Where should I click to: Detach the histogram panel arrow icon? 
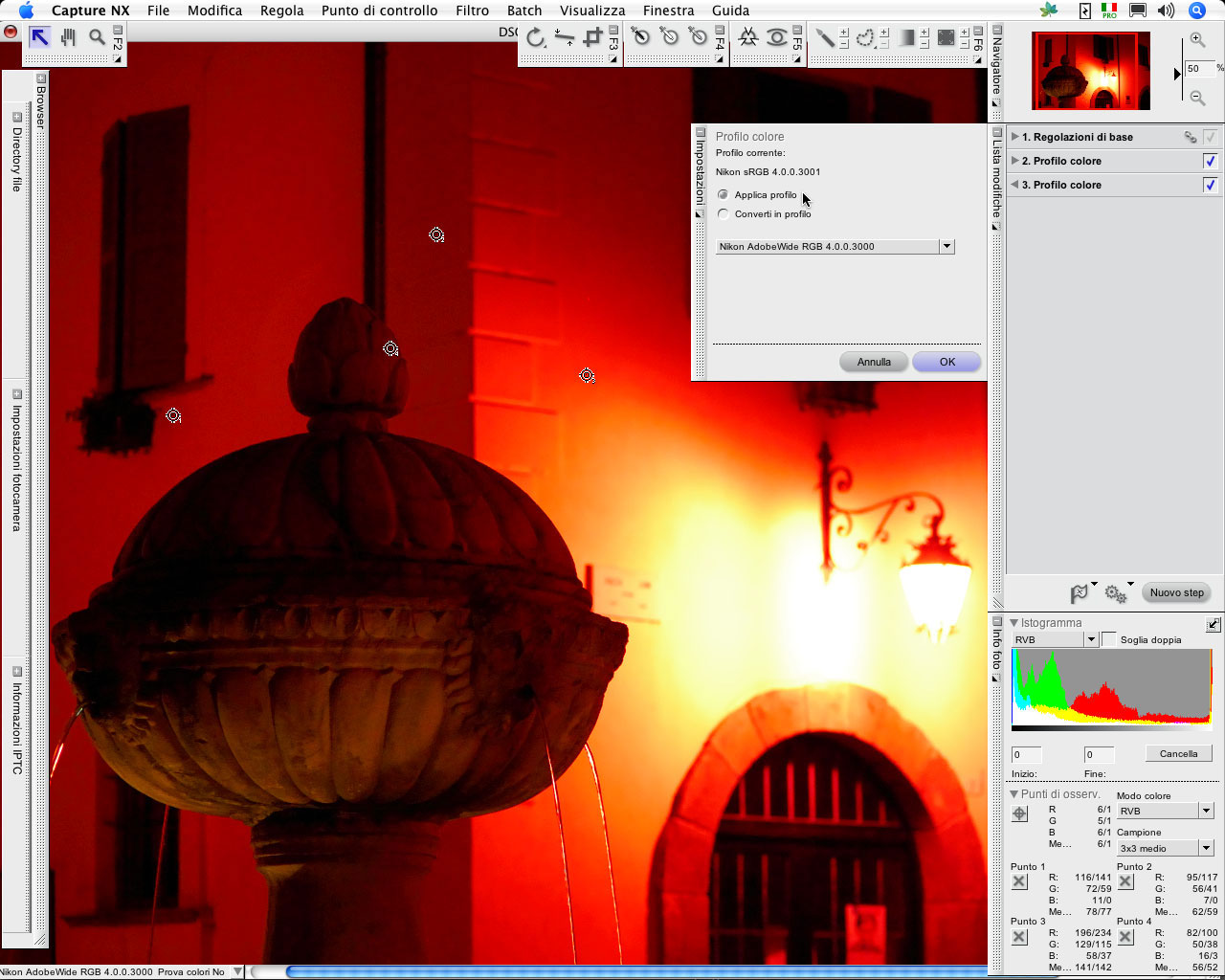click(x=1213, y=624)
